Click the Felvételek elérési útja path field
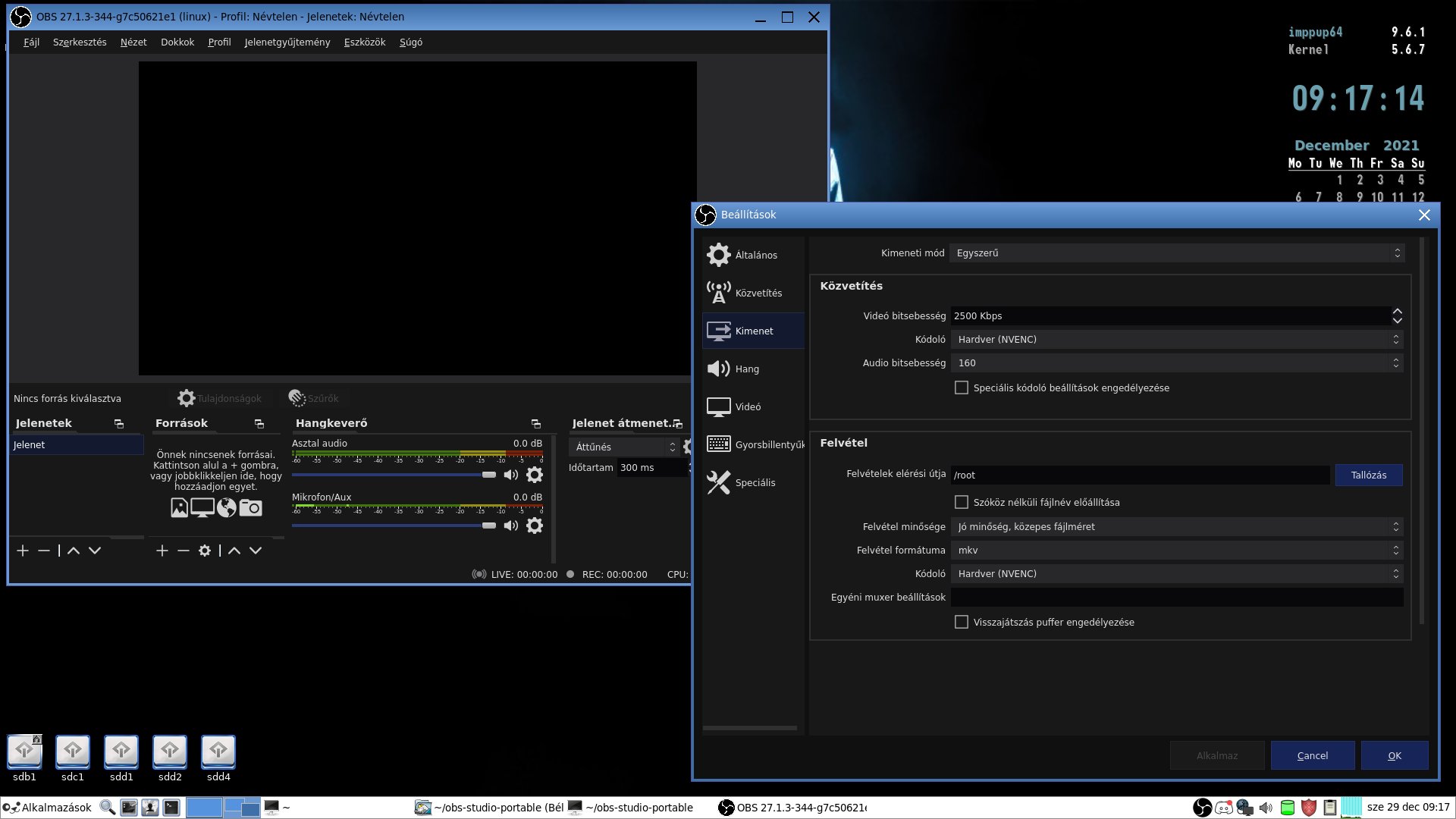This screenshot has width=1456, height=819. click(1140, 475)
